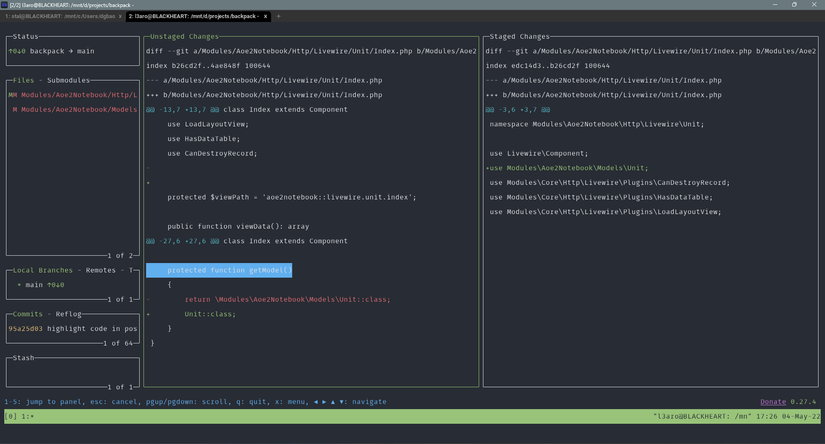Switch to the Remotes tab
Image resolution: width=825 pixels, height=444 pixels.
(x=101, y=270)
